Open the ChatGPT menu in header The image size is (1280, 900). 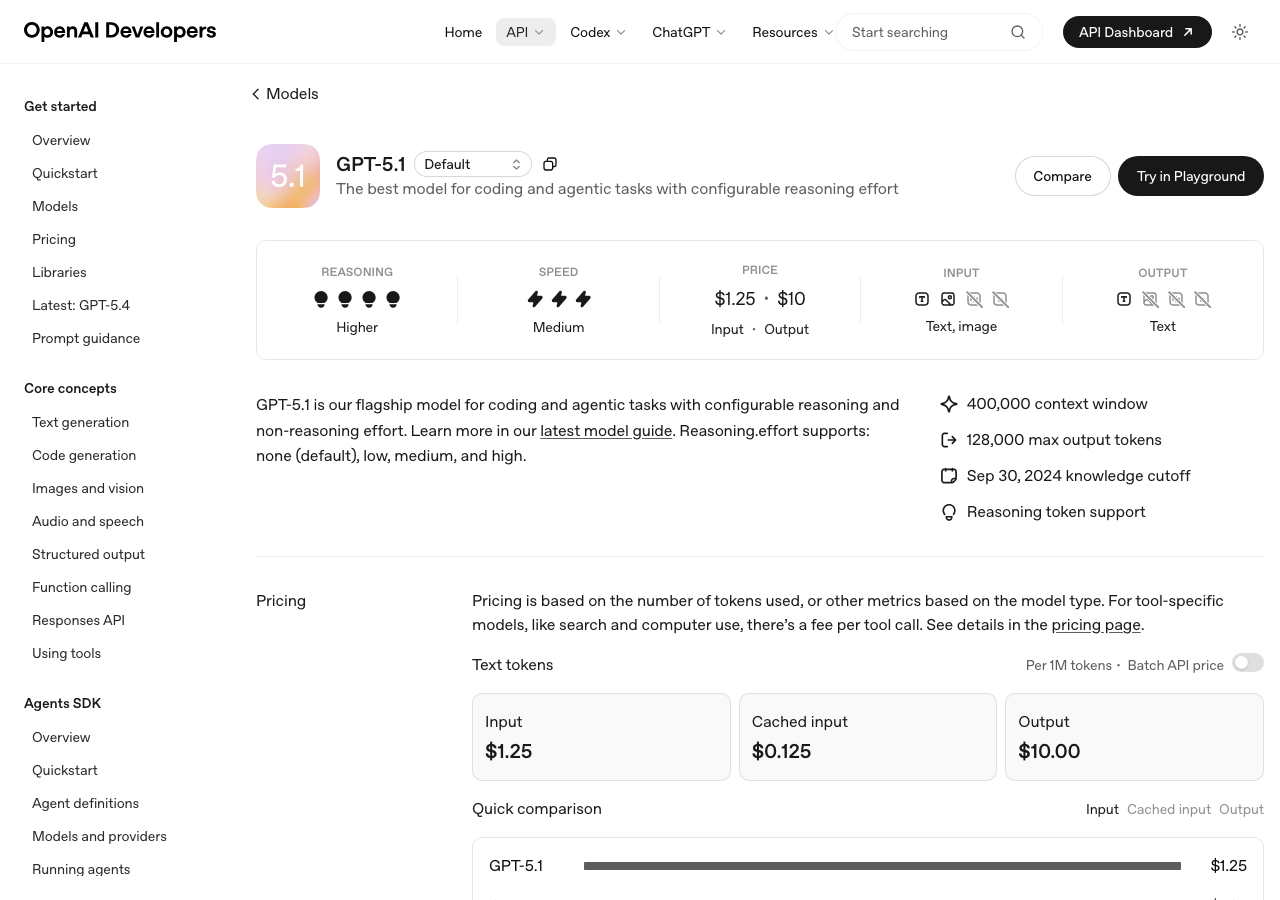click(x=689, y=32)
